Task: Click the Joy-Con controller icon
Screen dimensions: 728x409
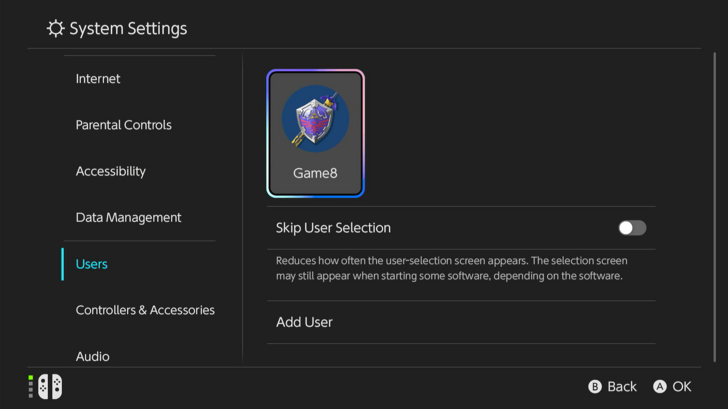Action: coord(49,386)
